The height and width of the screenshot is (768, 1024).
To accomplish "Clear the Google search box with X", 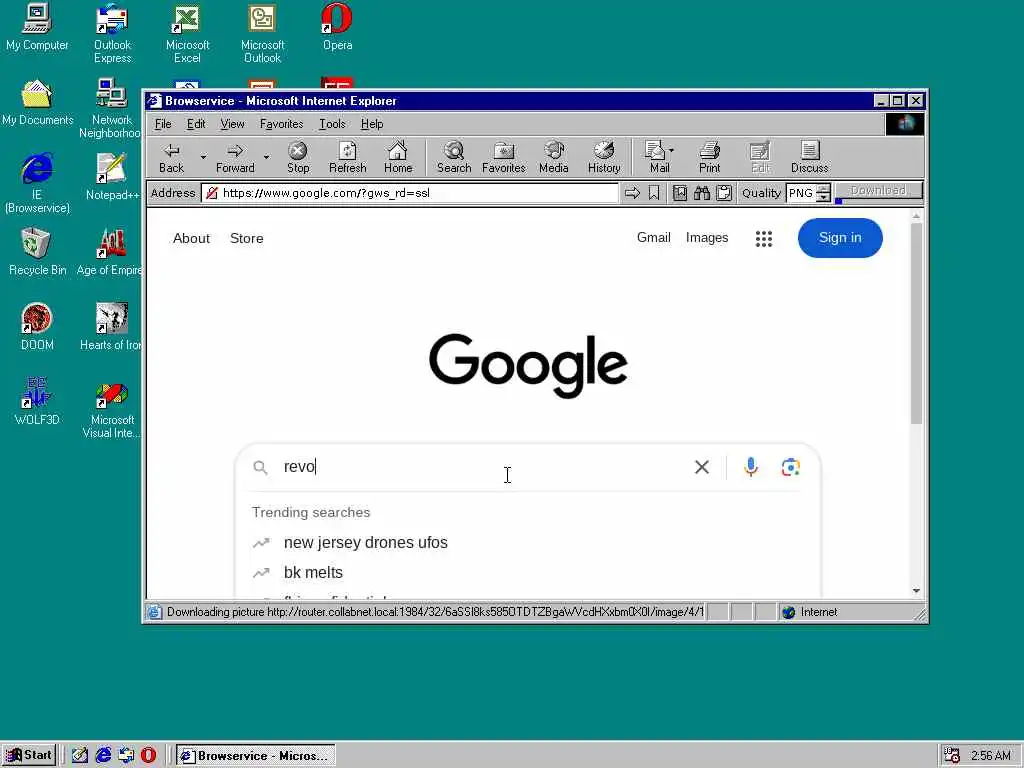I will pyautogui.click(x=702, y=467).
